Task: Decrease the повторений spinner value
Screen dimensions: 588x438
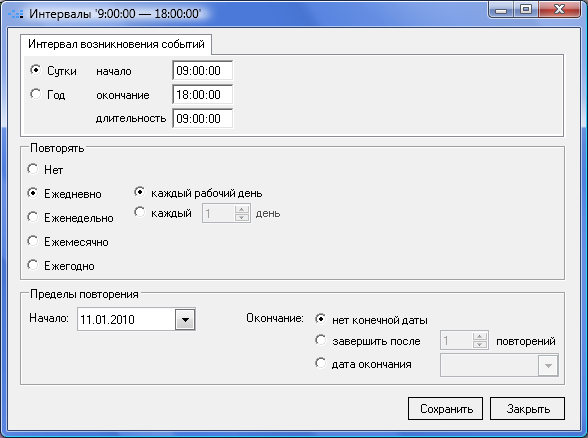Action: (x=480, y=345)
